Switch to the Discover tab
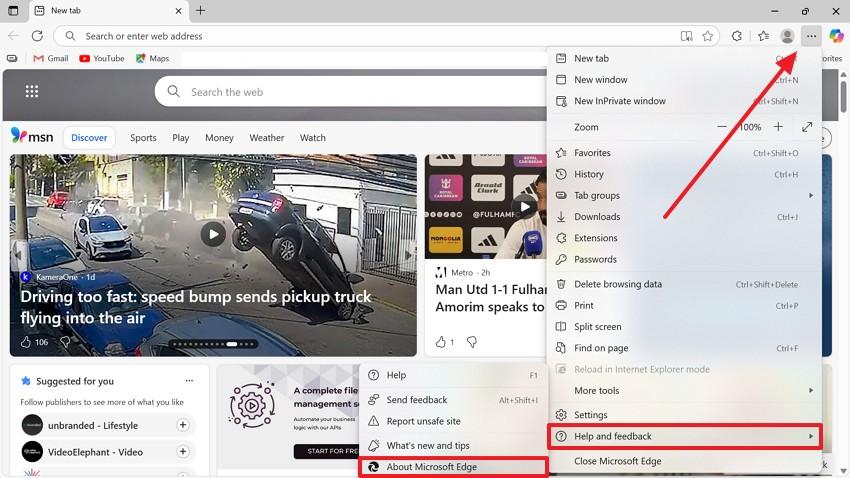 [89, 138]
